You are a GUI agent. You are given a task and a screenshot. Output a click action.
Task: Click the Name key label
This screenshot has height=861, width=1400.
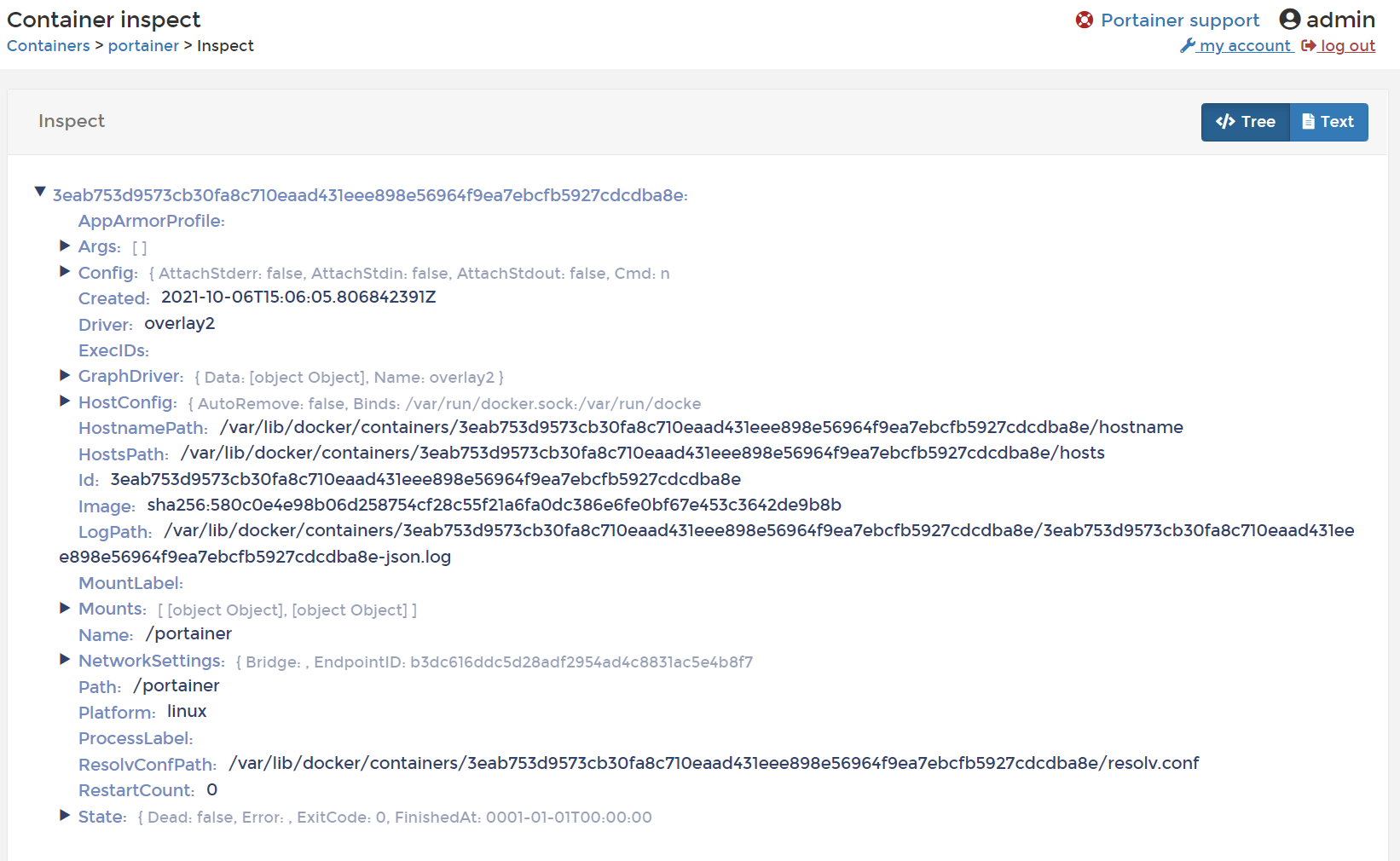pyautogui.click(x=106, y=635)
